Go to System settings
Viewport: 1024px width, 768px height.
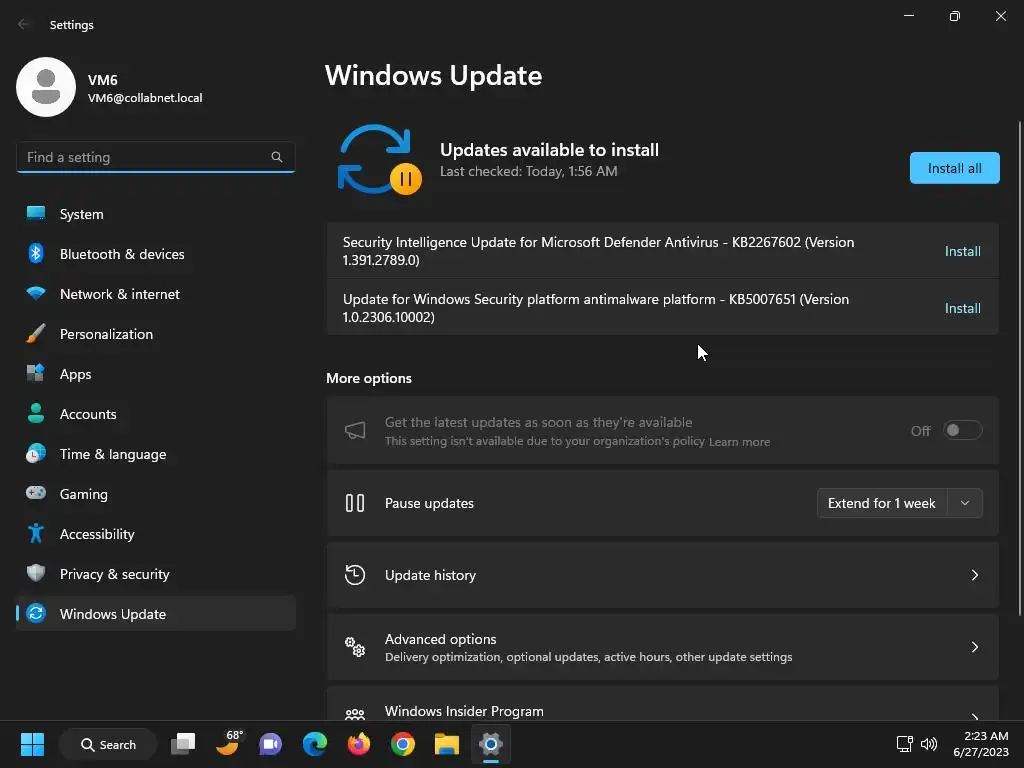pyautogui.click(x=155, y=214)
